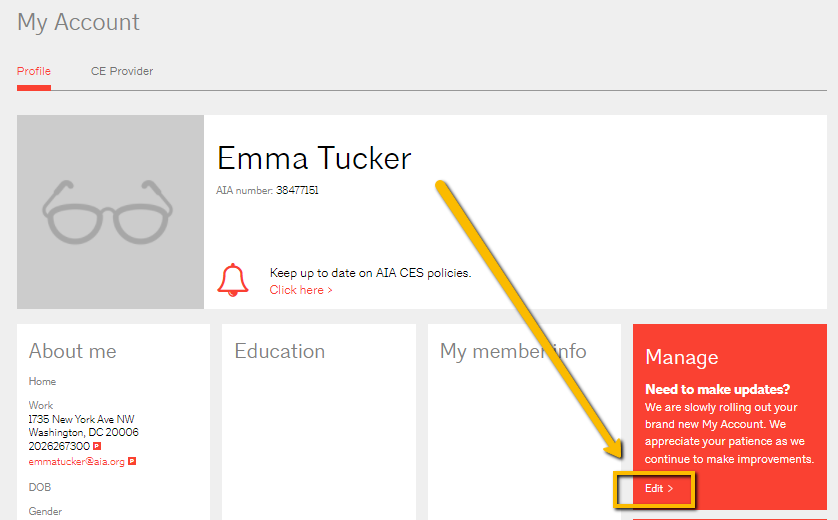This screenshot has height=520, width=838.
Task: Select the 1735 New York Ave NW address line
Action: point(81,419)
